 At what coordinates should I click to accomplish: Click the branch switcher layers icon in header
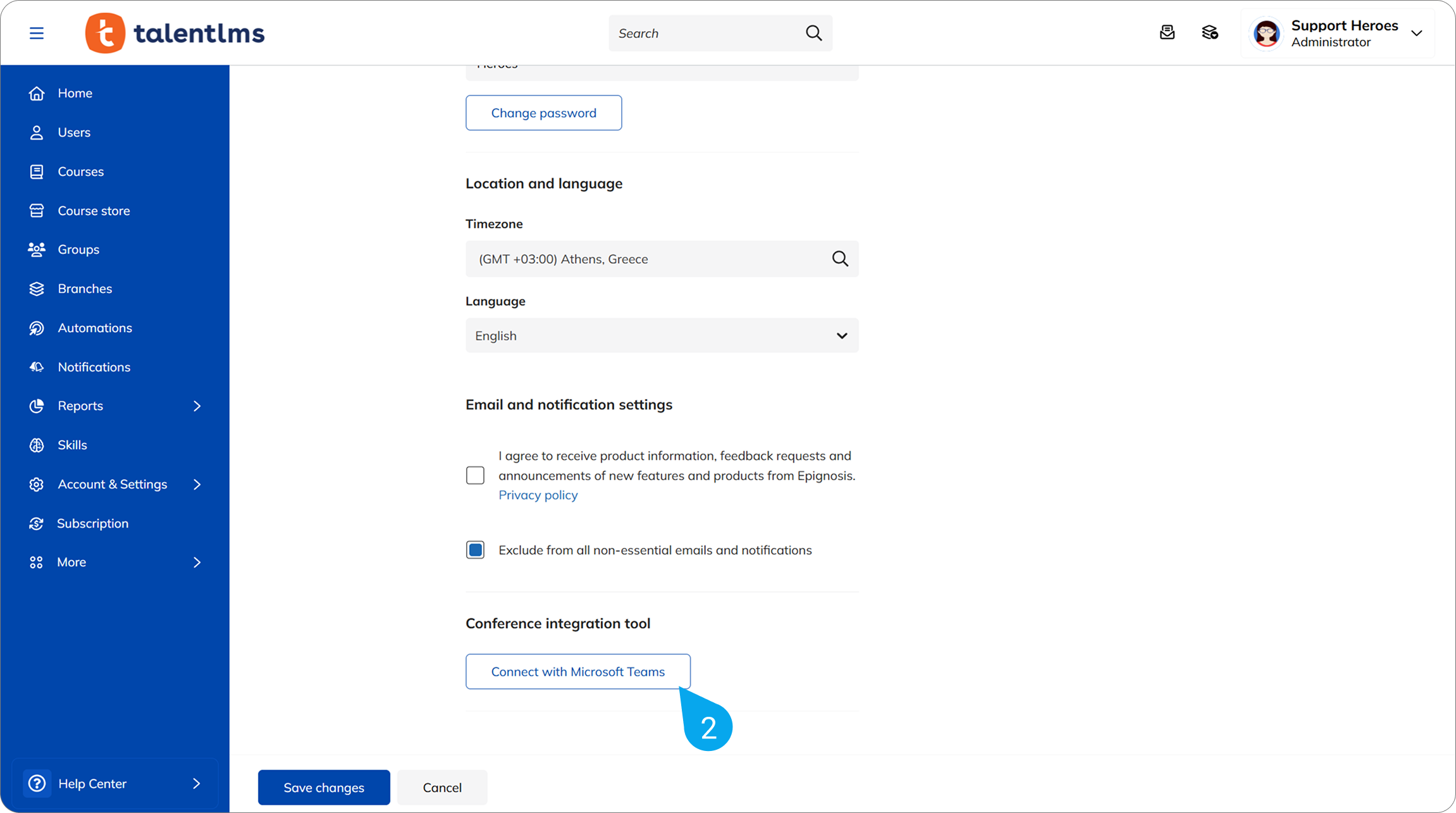click(1209, 33)
